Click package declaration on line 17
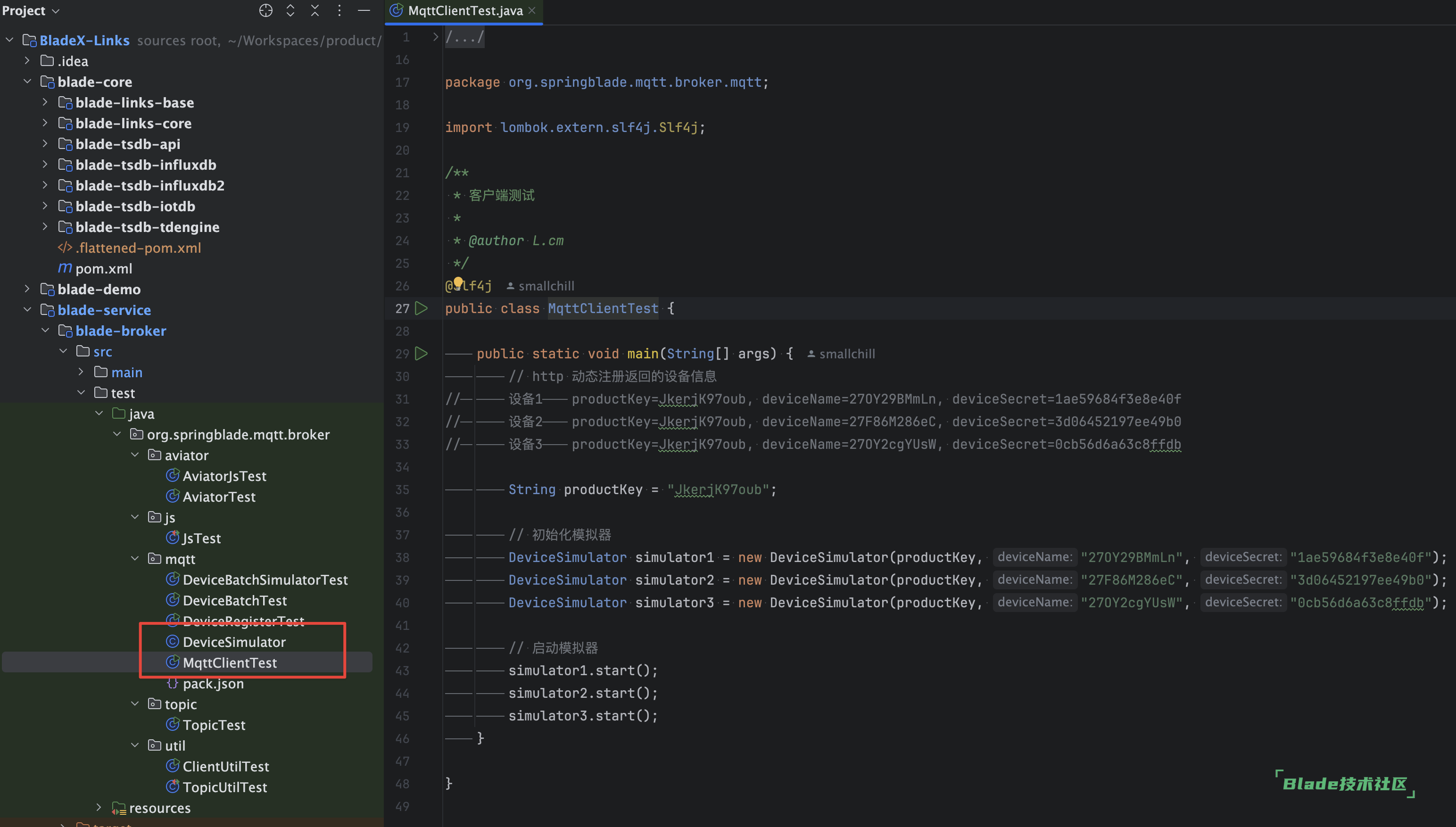 pyautogui.click(x=606, y=82)
